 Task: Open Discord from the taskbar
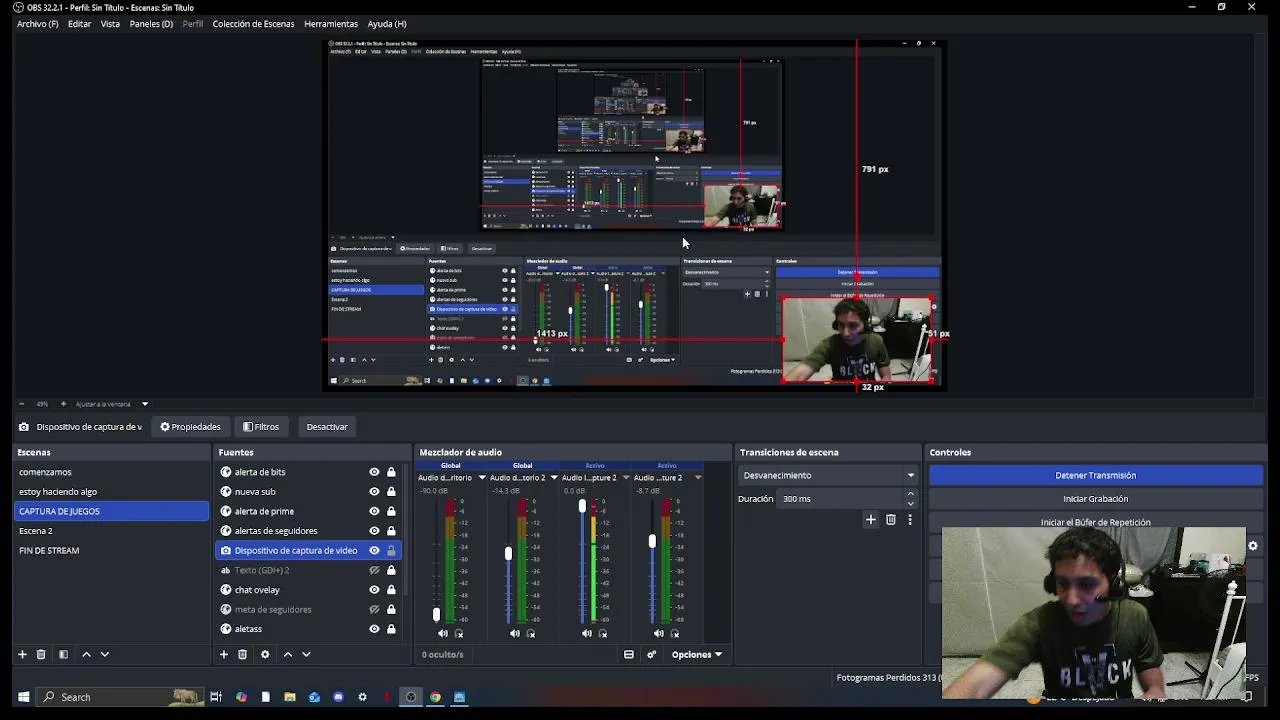tap(338, 697)
